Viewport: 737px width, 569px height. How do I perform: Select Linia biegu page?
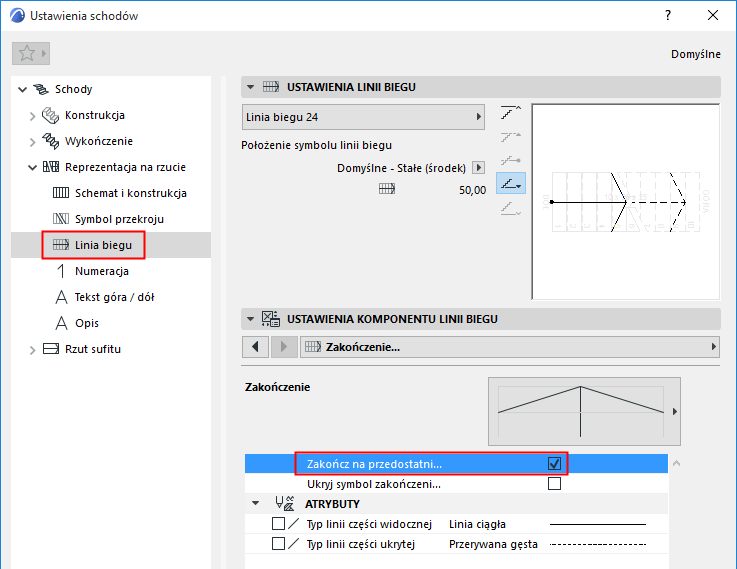103,245
